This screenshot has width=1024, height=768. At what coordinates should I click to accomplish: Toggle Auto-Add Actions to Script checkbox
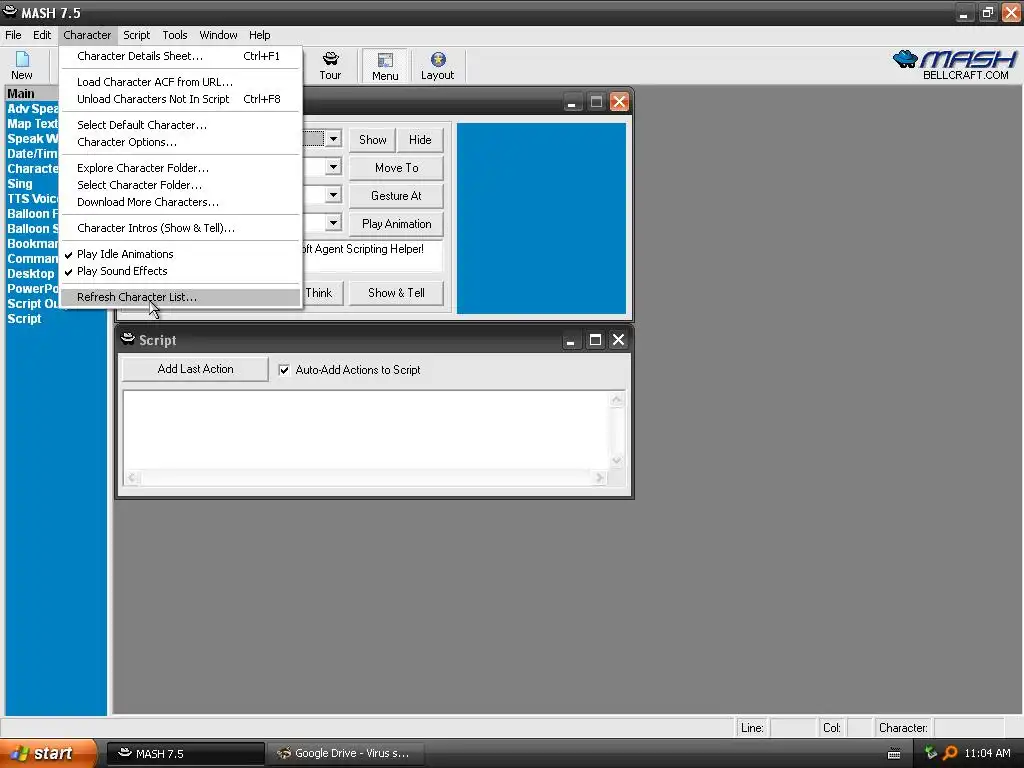tap(284, 370)
